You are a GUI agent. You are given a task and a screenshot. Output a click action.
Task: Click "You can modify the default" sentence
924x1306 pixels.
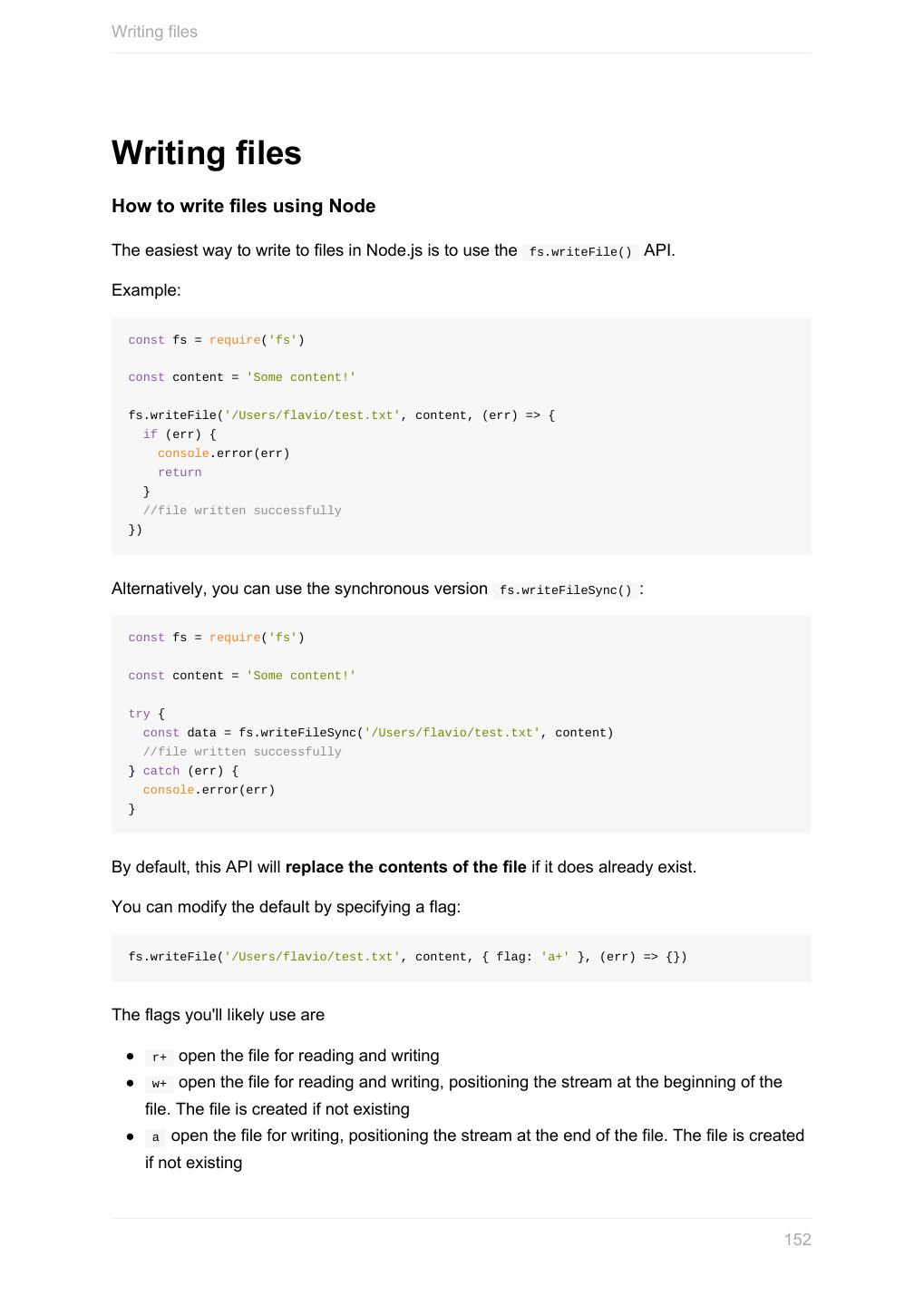tap(286, 907)
